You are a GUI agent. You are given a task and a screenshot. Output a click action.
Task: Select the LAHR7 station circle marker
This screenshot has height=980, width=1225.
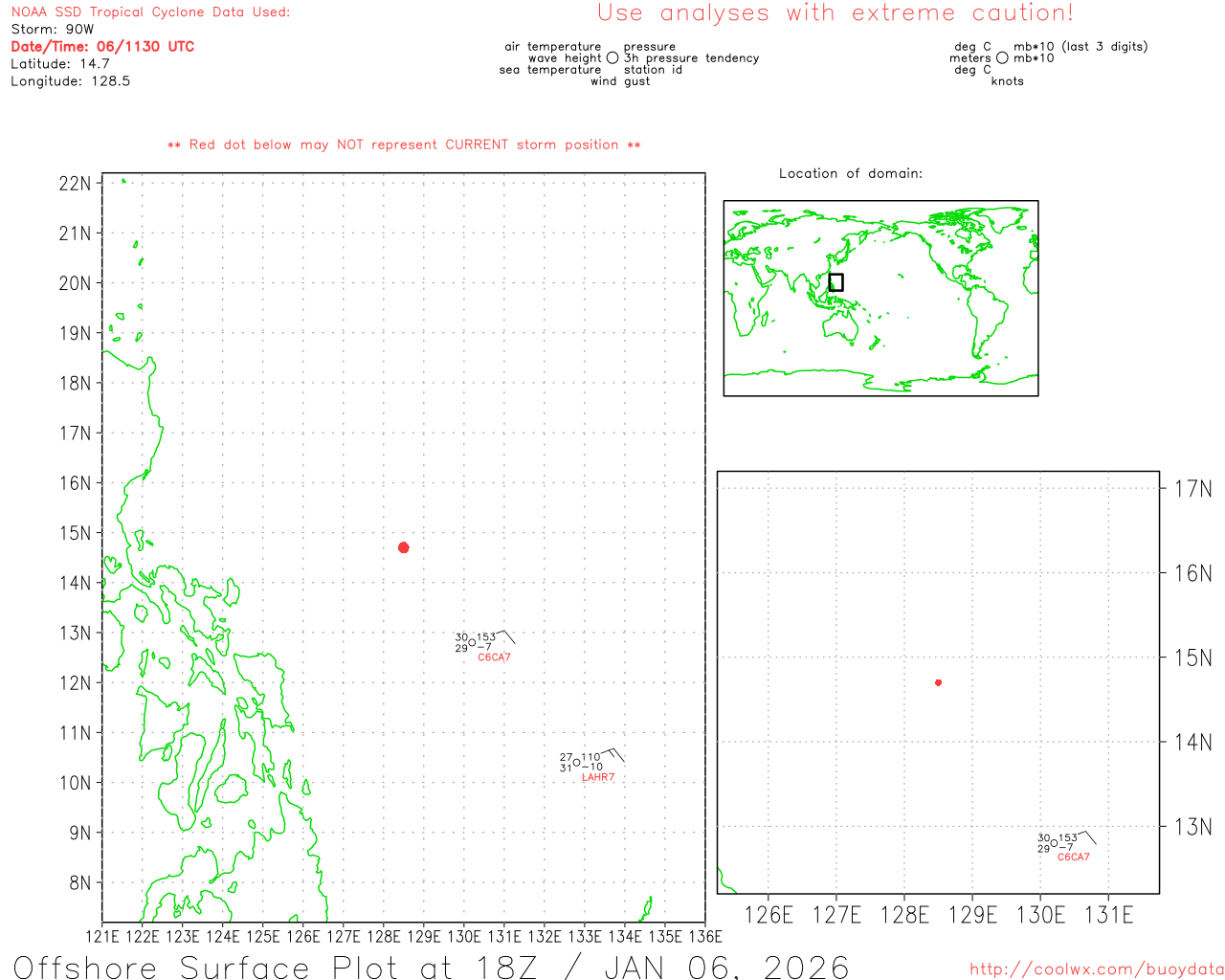(576, 762)
